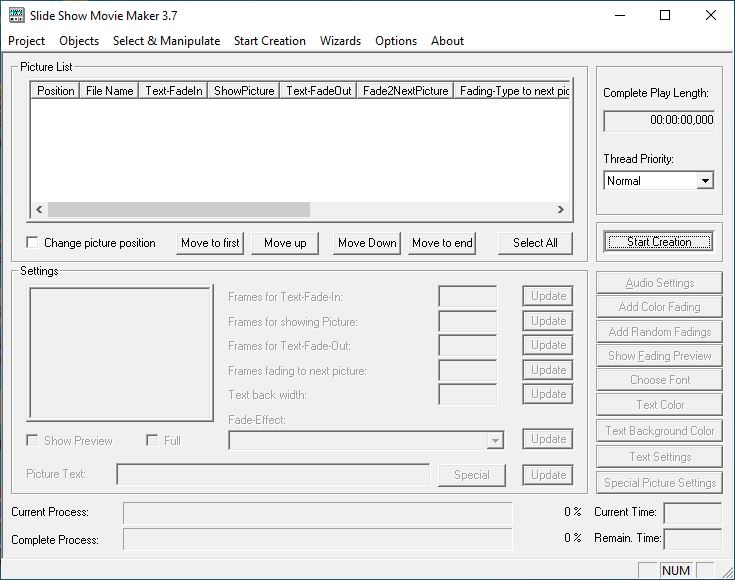Click the picture list right scroll arrow
This screenshot has height=580, width=735.
(561, 209)
